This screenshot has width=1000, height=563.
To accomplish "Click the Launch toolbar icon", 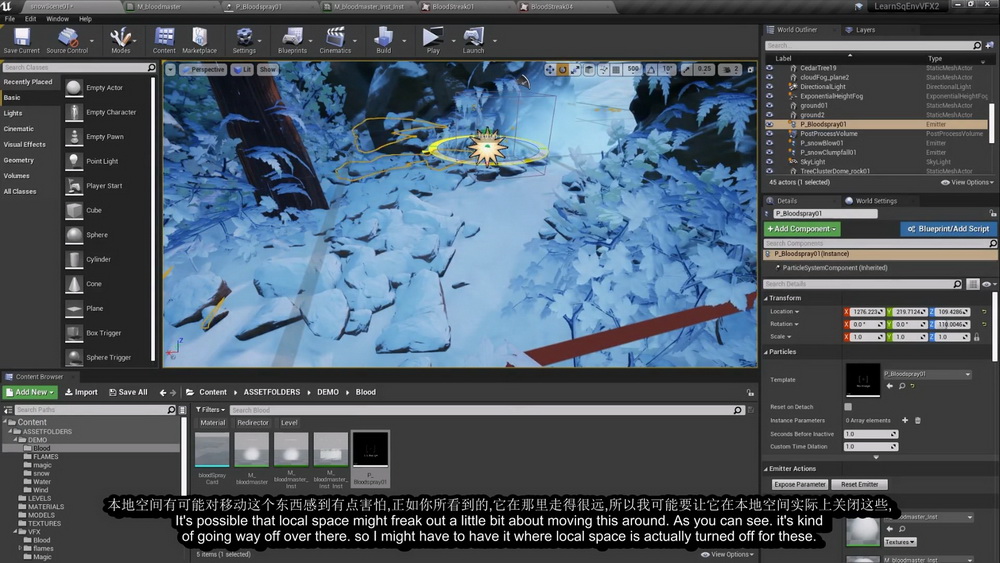I will (473, 41).
